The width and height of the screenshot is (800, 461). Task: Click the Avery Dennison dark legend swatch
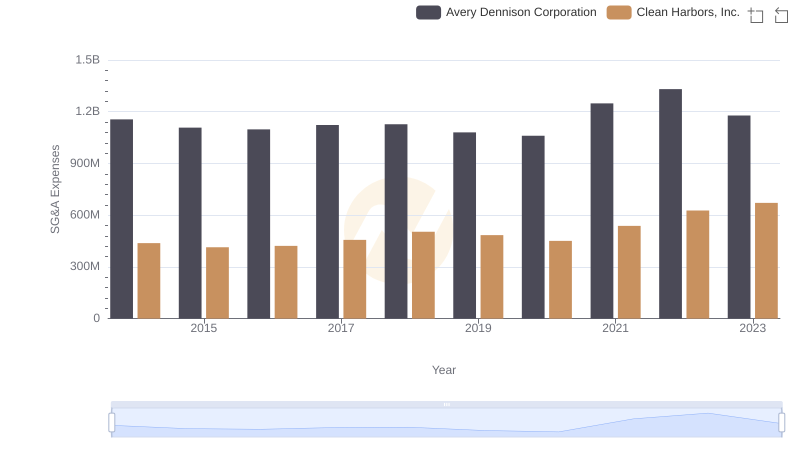click(429, 12)
